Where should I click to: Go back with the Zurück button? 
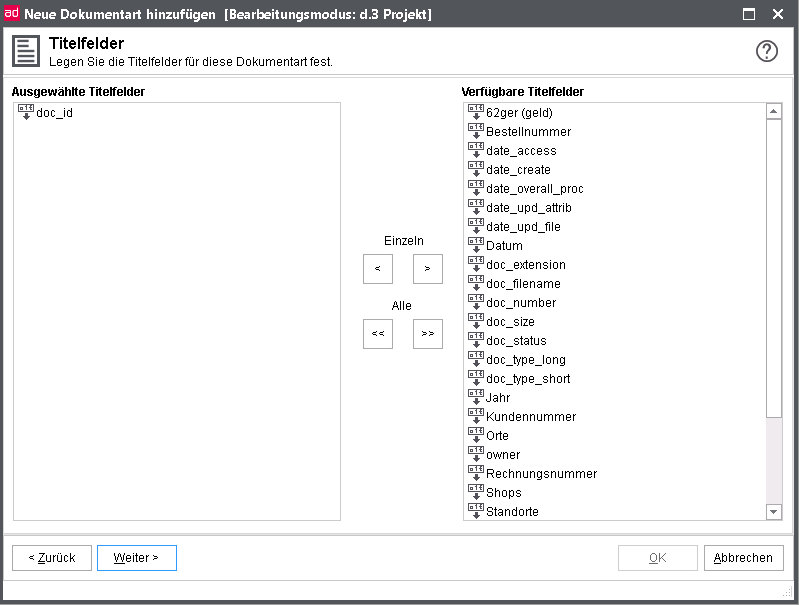(52, 558)
